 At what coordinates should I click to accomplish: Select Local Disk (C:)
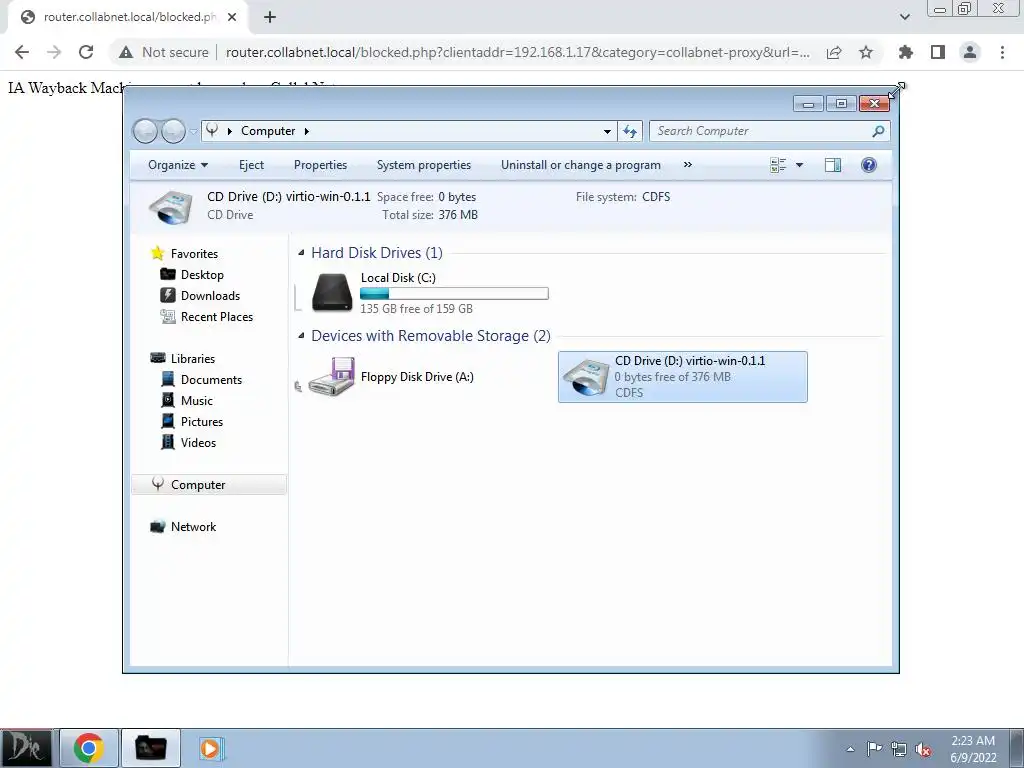(x=429, y=293)
